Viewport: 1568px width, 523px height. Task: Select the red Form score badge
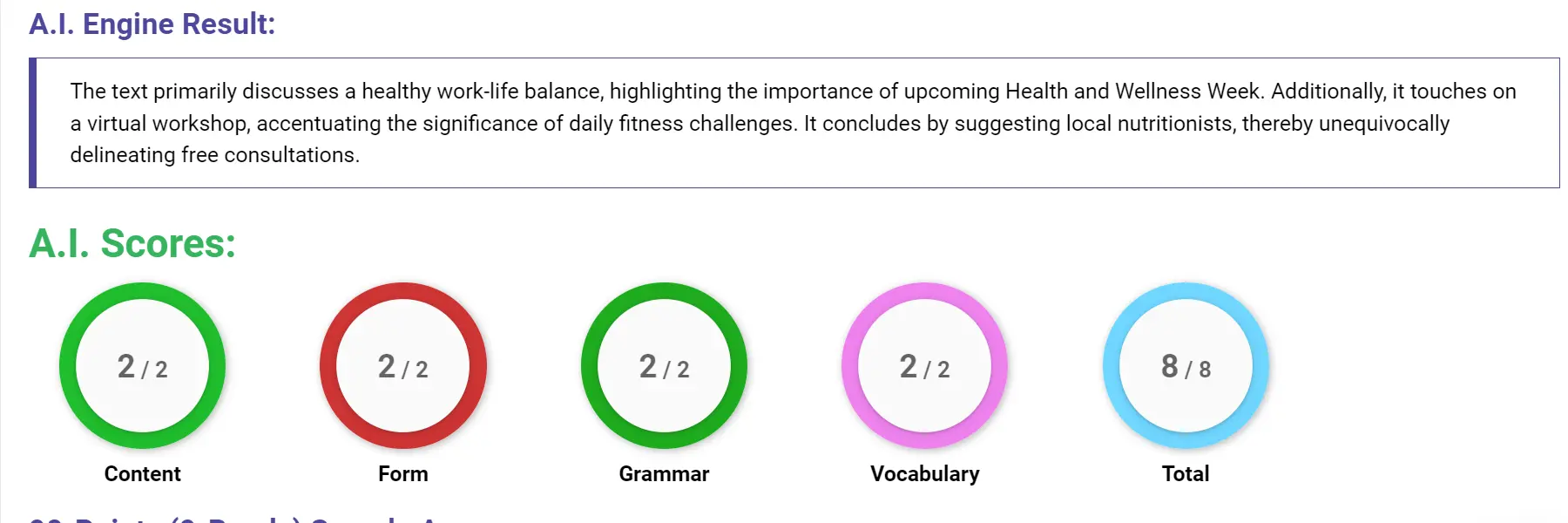(x=403, y=367)
